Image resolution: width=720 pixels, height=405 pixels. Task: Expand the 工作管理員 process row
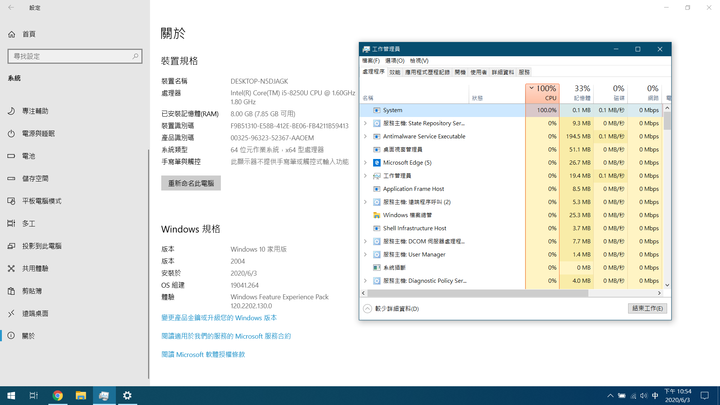coord(366,176)
